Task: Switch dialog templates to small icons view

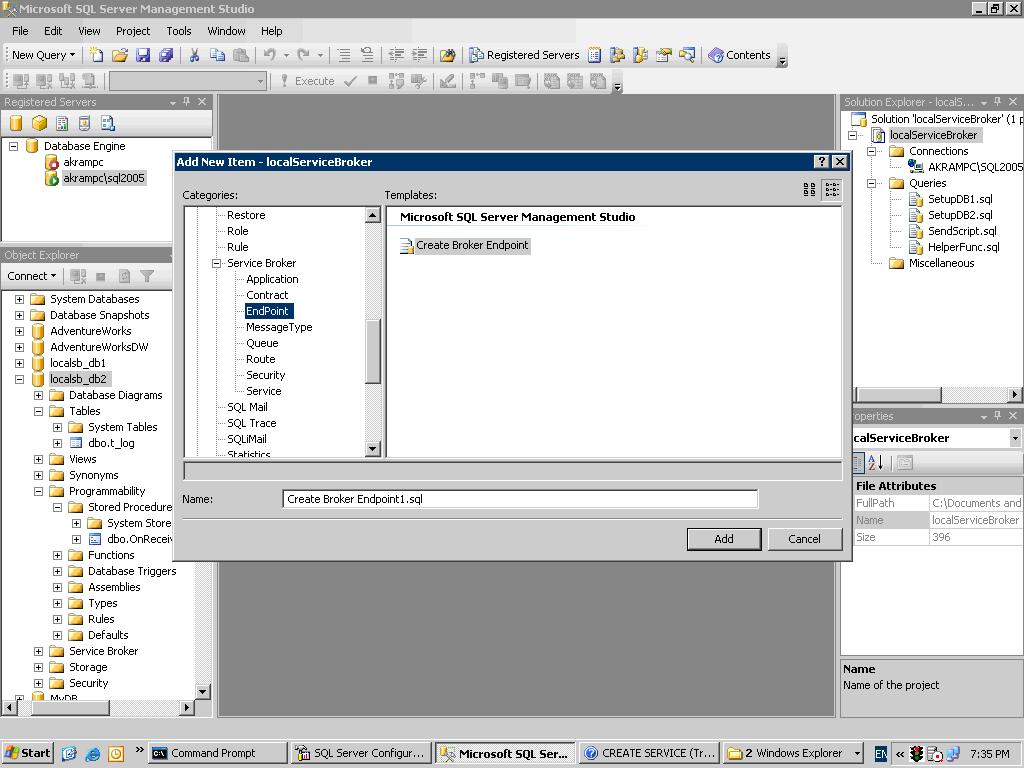Action: 832,189
